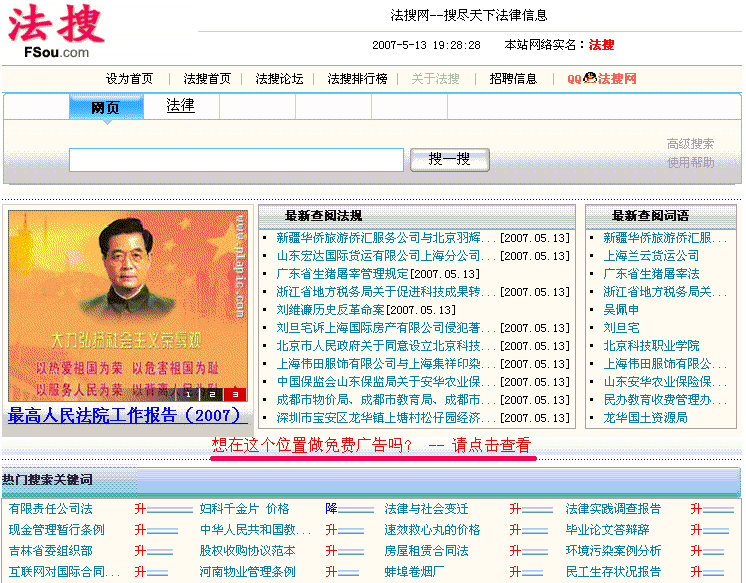Switch banner to slide 3
The width and height of the screenshot is (746, 583).
click(x=235, y=394)
